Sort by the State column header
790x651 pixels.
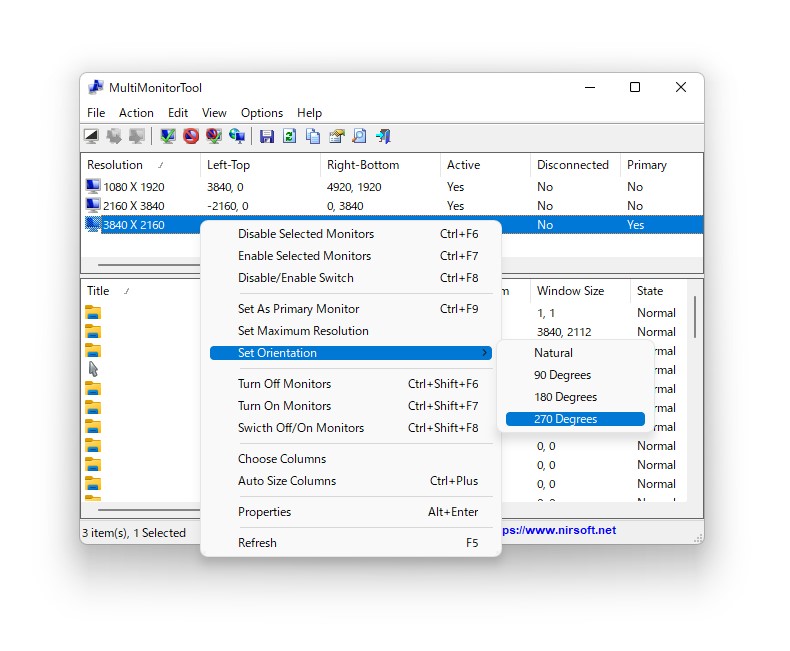pyautogui.click(x=659, y=291)
